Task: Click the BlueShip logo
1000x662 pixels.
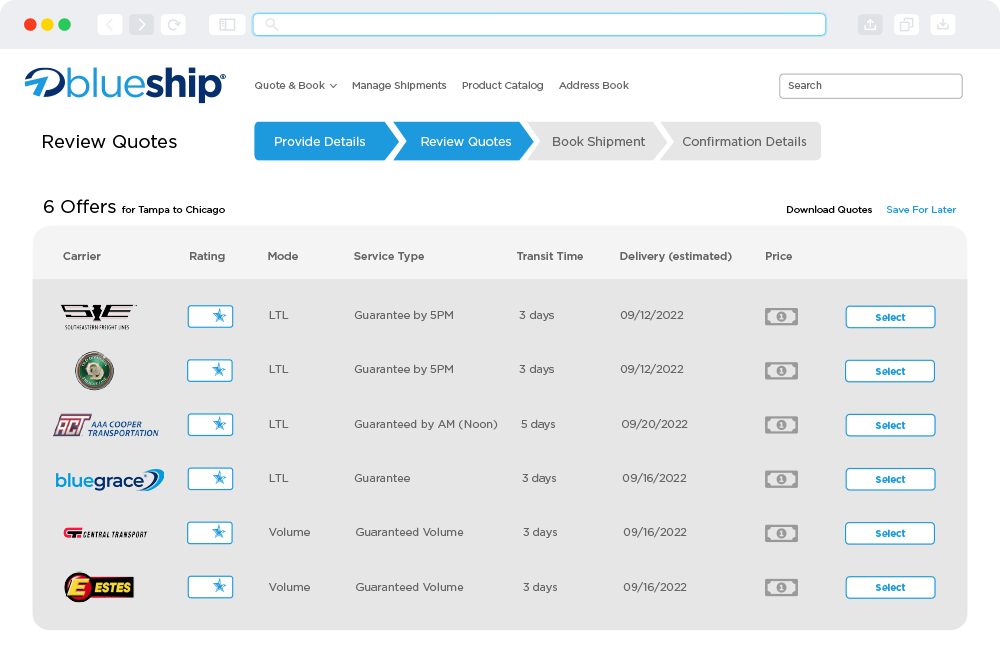Action: click(125, 85)
